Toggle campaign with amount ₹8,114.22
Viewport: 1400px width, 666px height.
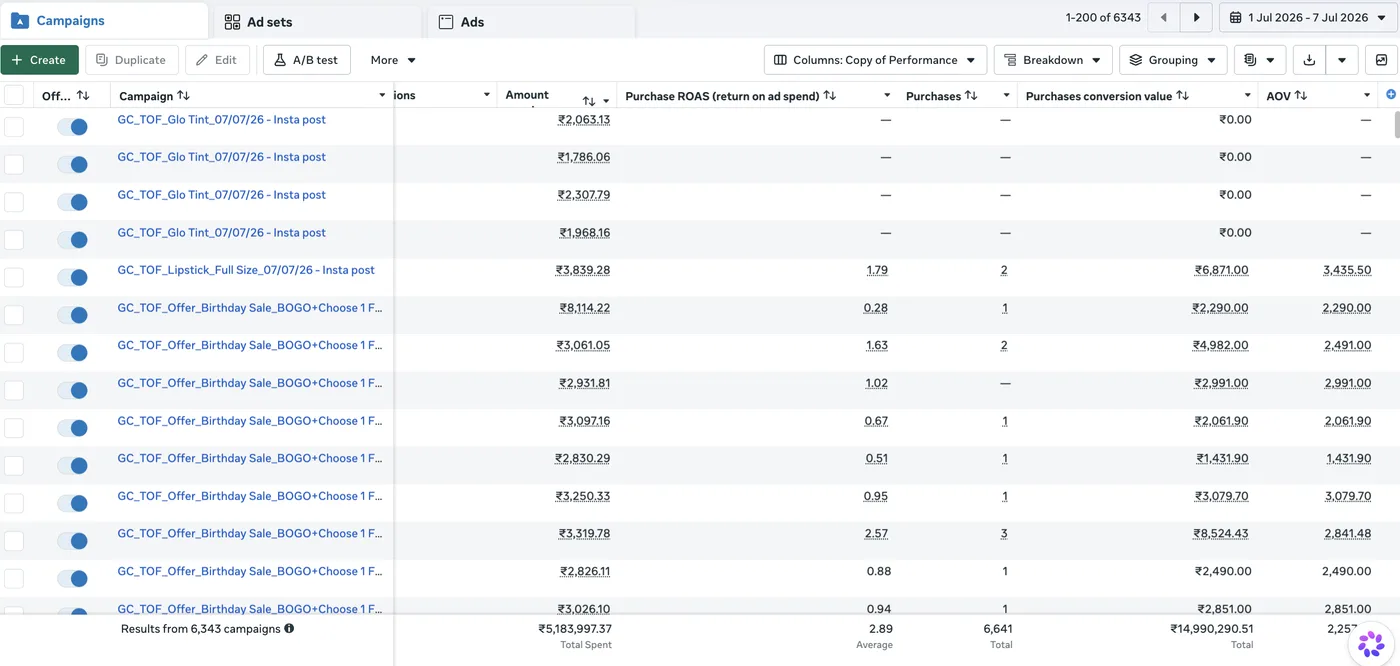[x=72, y=315]
